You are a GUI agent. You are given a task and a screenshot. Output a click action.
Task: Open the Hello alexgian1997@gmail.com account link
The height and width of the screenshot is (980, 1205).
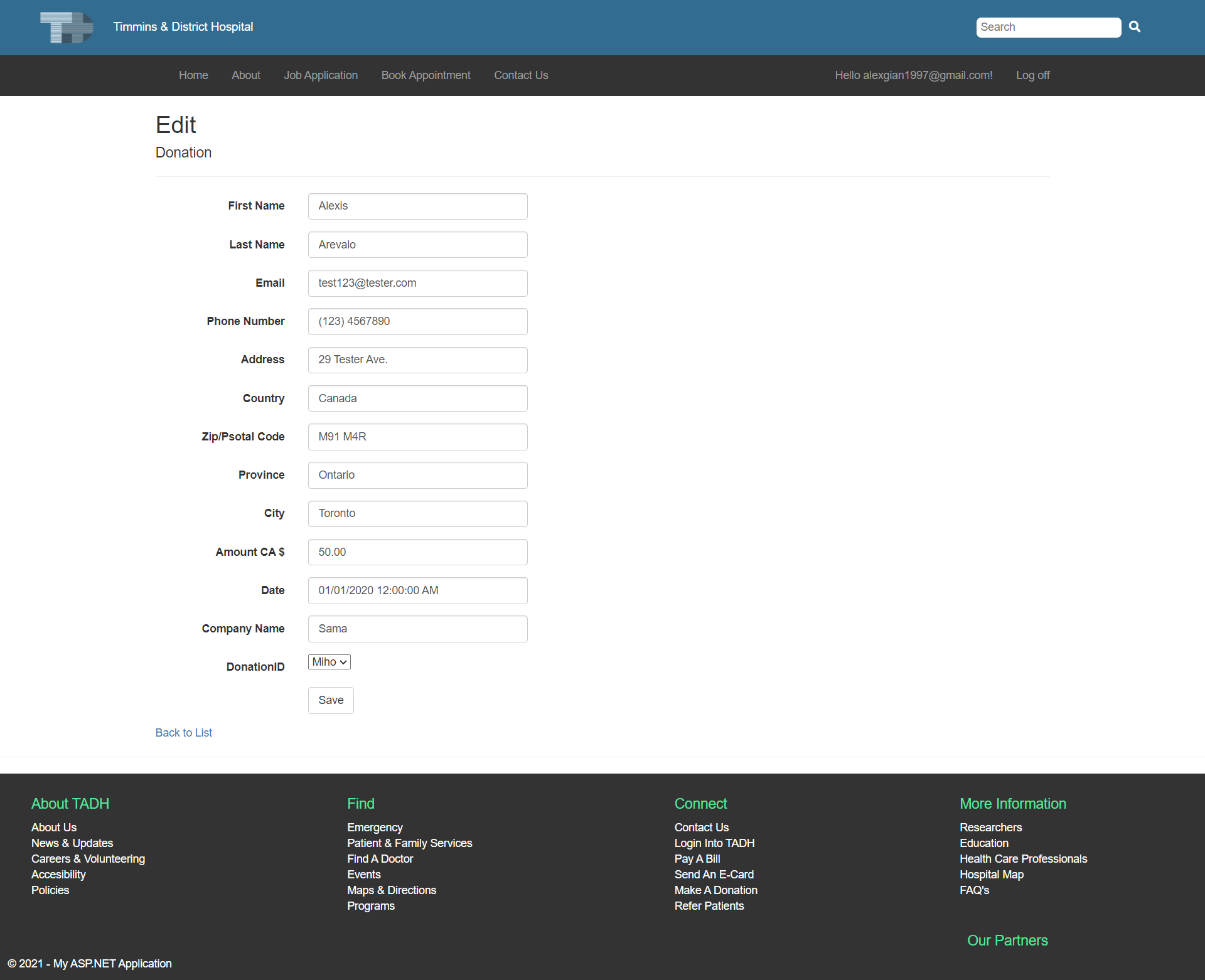tap(913, 75)
